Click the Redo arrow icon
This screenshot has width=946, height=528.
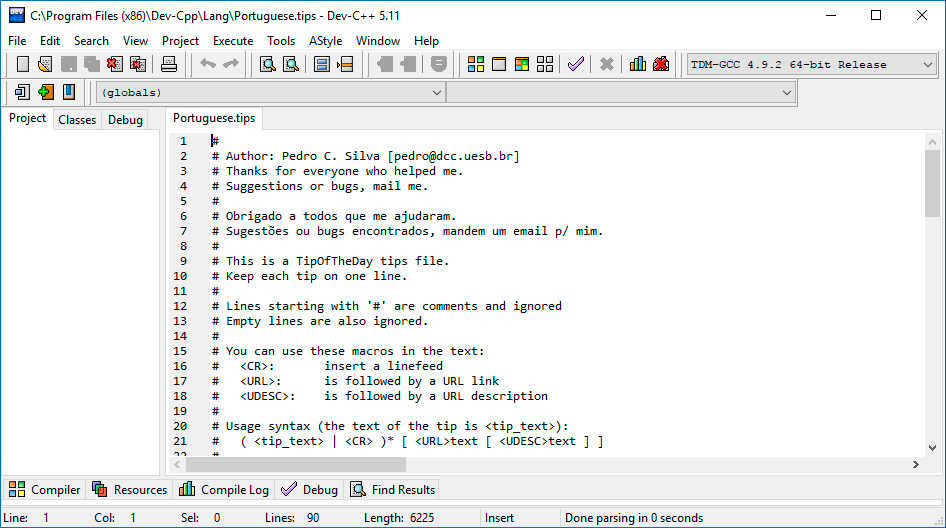[231, 64]
